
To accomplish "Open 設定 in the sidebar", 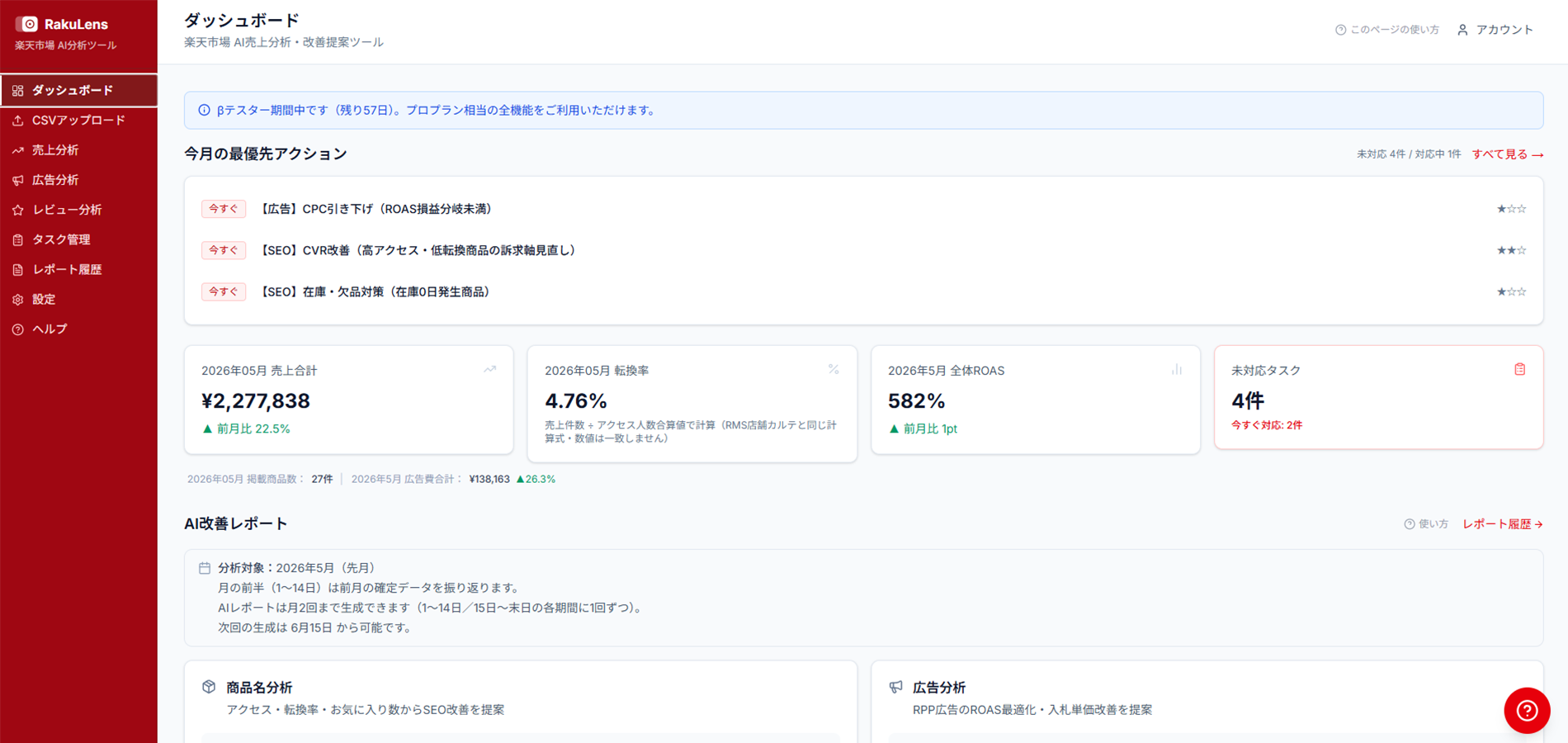I will click(x=79, y=299).
